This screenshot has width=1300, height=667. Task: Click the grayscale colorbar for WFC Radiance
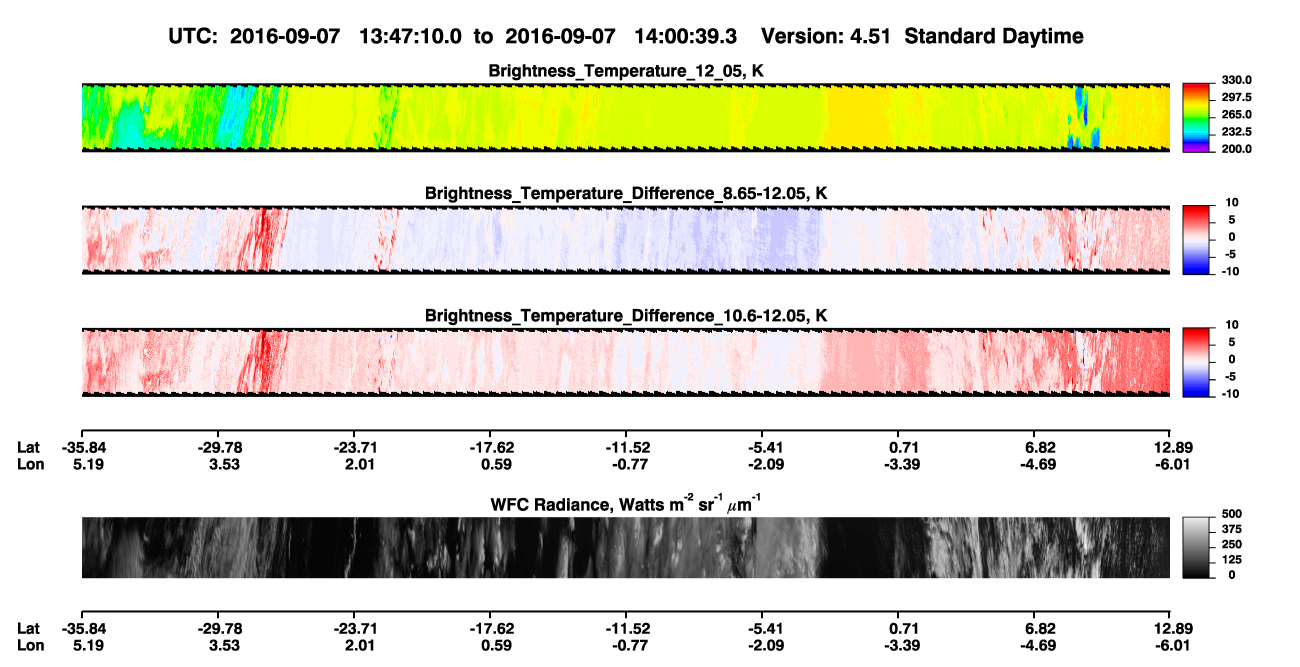[x=1198, y=547]
